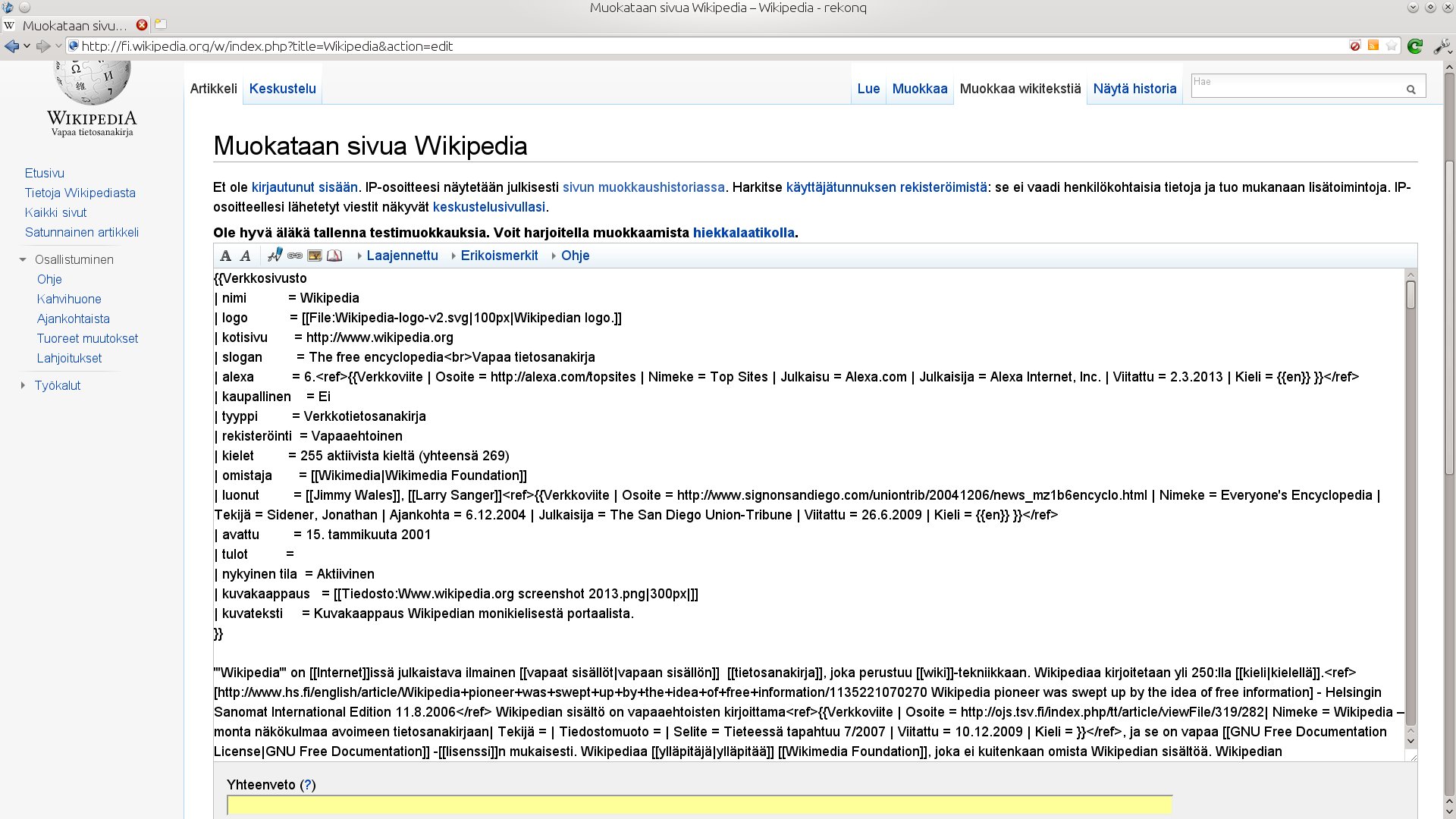
Task: Apply bold formatting in the editor toolbar
Action: tap(226, 256)
